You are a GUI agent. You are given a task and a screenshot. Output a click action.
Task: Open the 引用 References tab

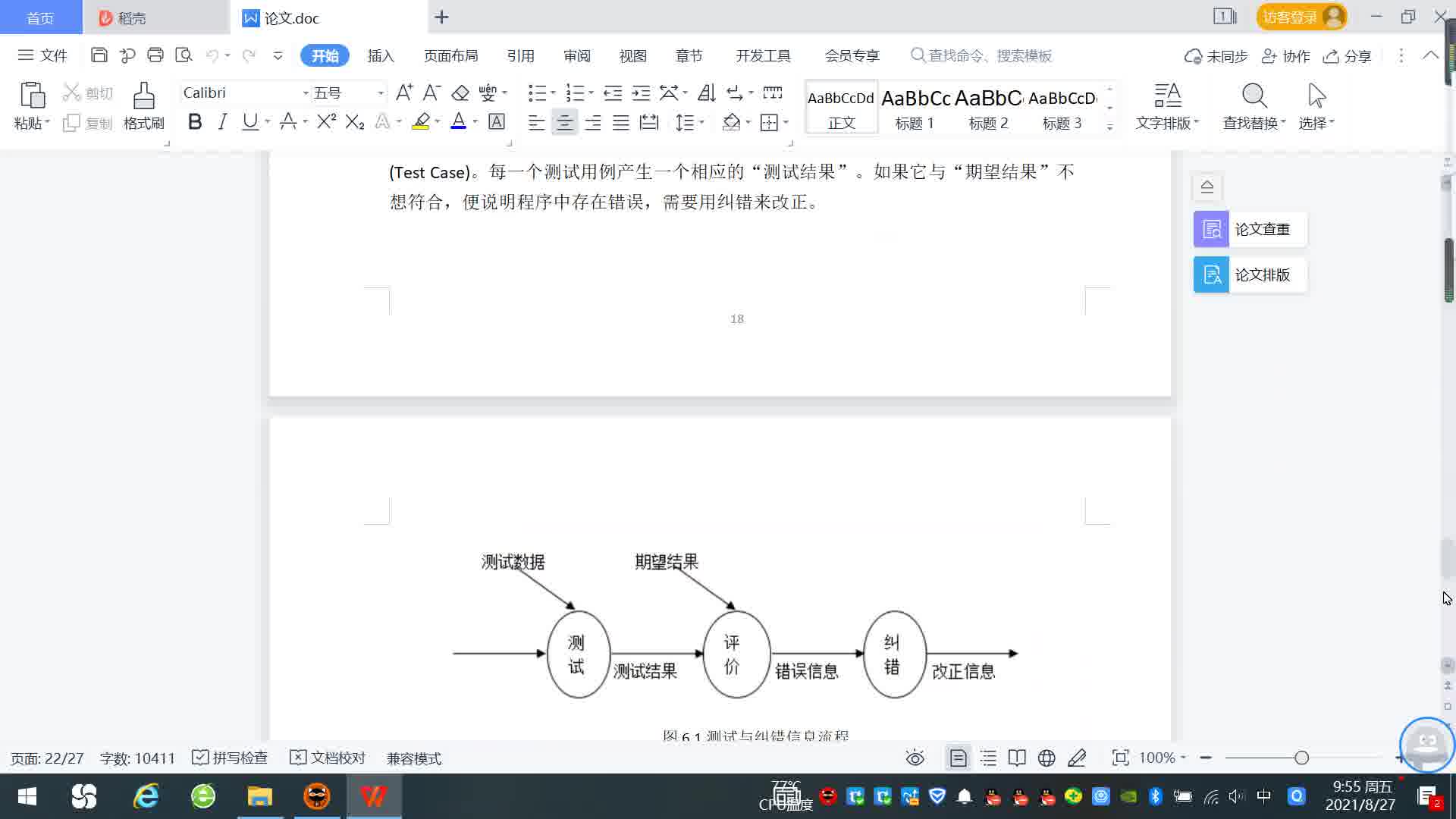click(x=520, y=55)
